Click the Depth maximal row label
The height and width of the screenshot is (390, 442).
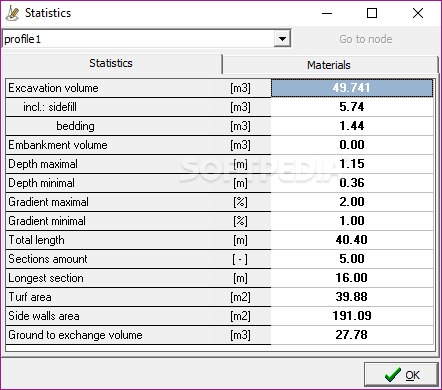click(43, 164)
